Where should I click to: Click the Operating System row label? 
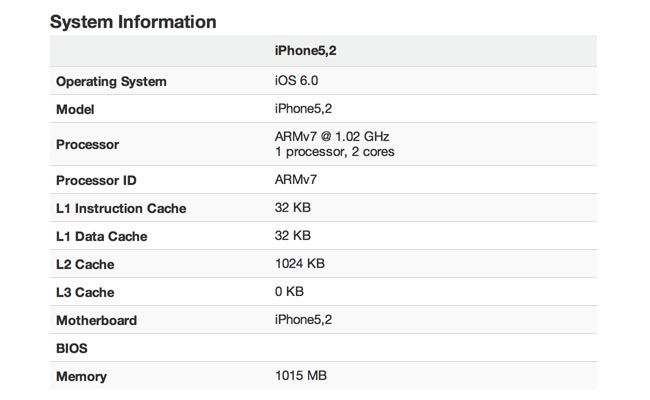[111, 81]
